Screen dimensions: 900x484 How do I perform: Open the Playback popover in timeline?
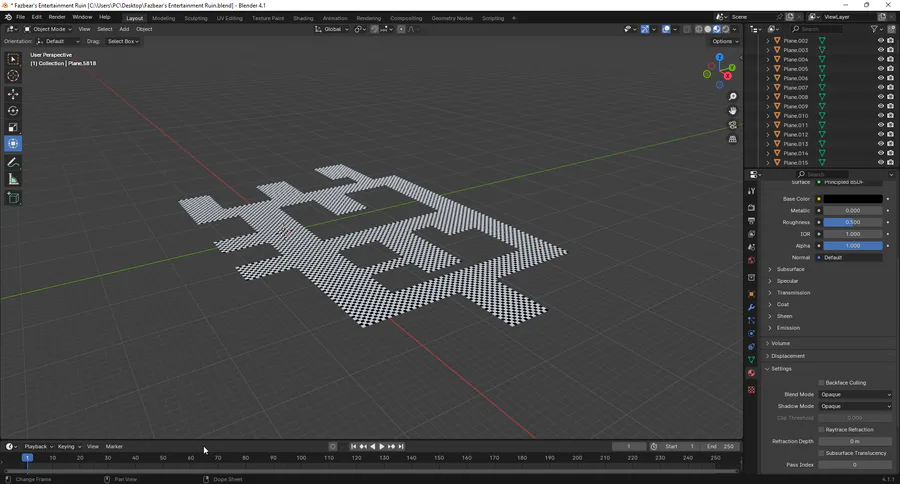(x=38, y=447)
